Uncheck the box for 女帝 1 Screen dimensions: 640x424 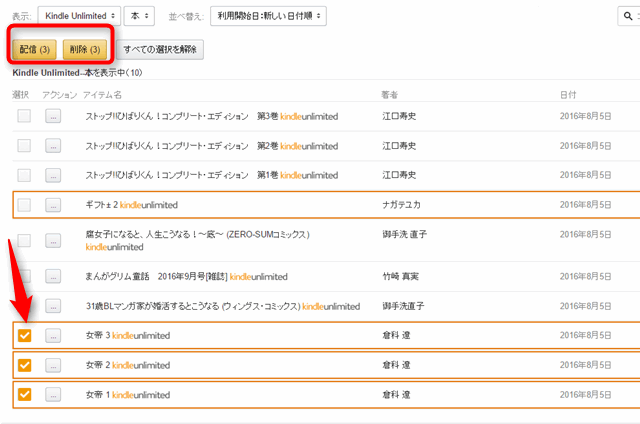pos(24,395)
